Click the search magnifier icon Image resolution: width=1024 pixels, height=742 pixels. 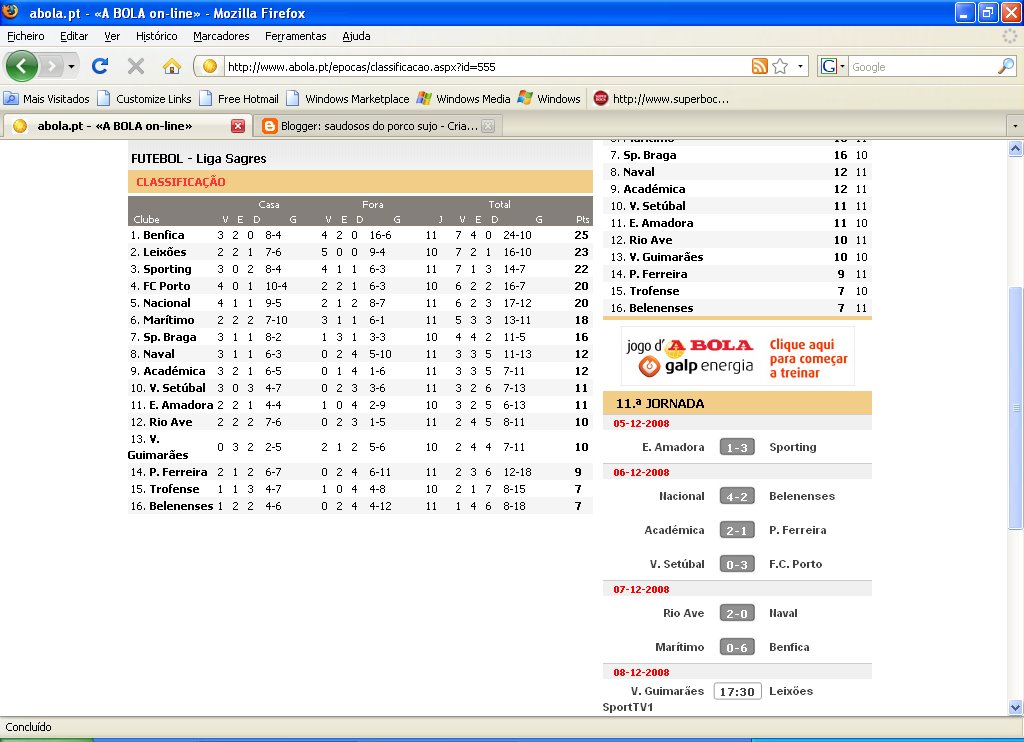pos(1006,66)
